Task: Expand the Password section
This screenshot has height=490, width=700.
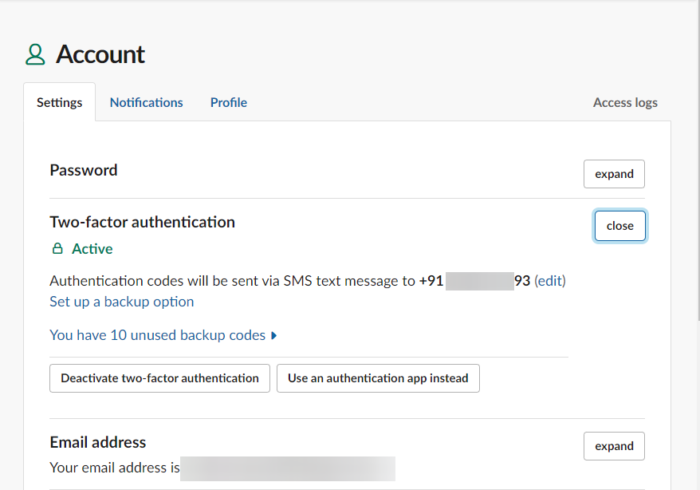Action: (x=614, y=174)
